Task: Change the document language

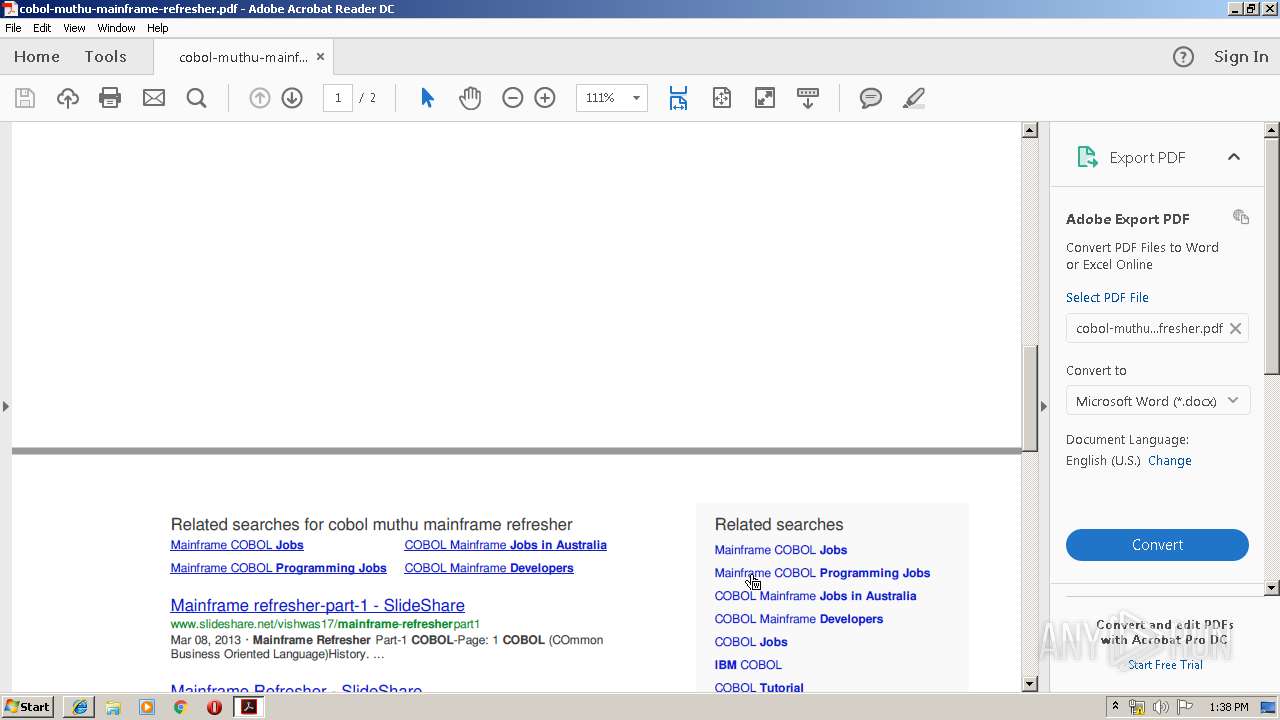Action: pos(1170,461)
